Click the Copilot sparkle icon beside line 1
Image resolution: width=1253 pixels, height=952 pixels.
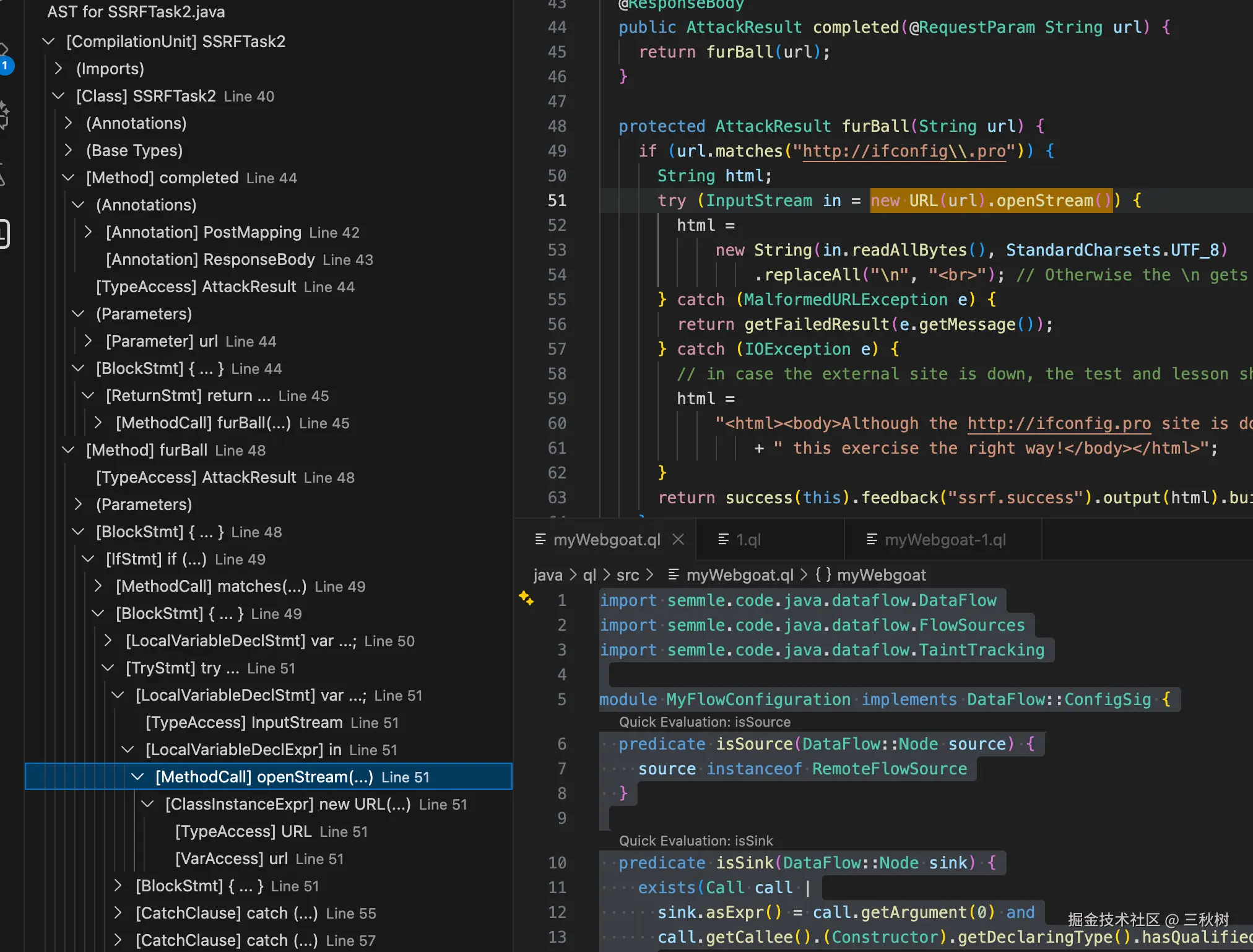(526, 598)
